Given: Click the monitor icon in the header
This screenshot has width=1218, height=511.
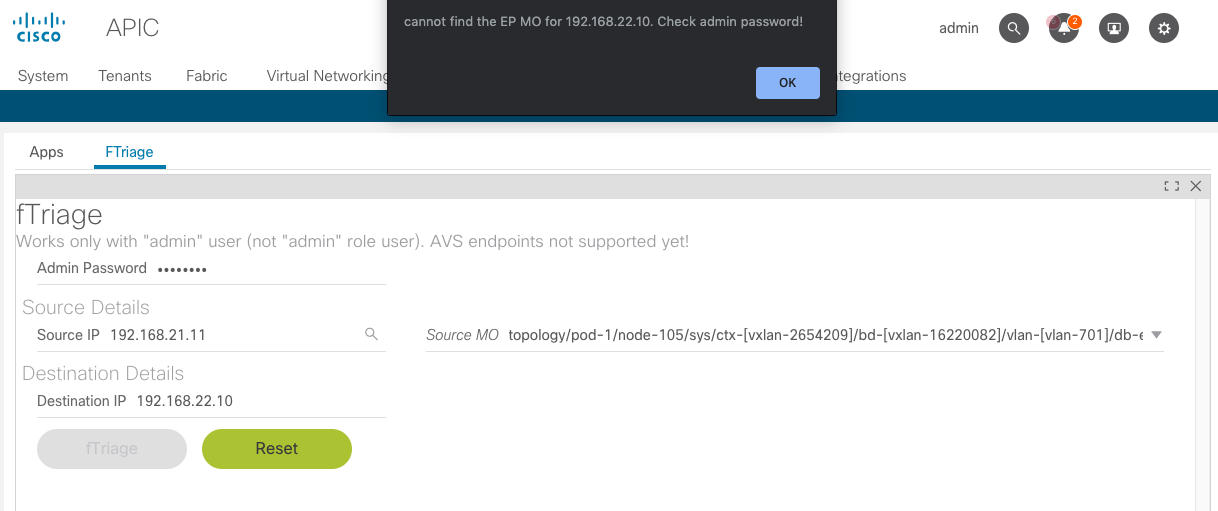Looking at the screenshot, I should point(1113,28).
